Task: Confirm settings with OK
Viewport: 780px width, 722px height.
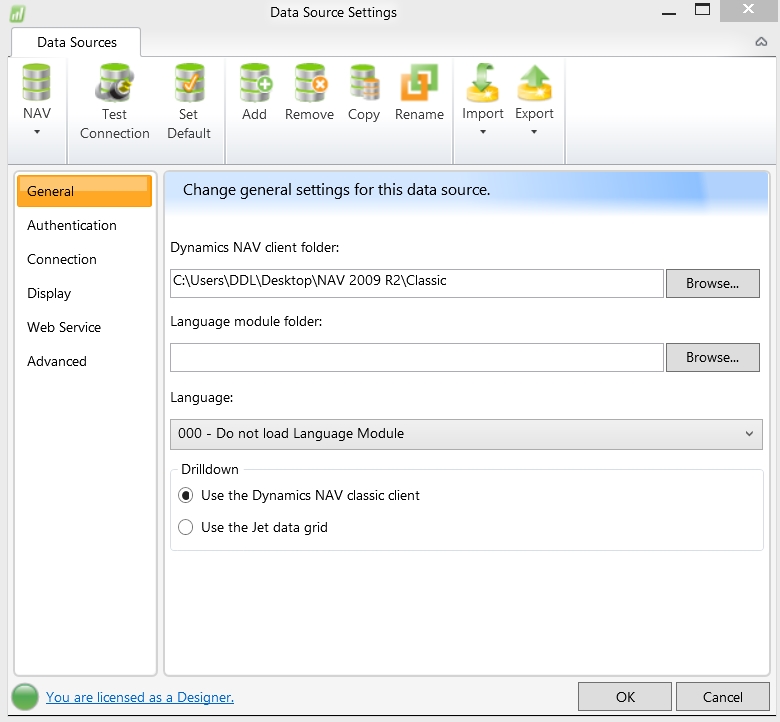Action: pyautogui.click(x=625, y=697)
